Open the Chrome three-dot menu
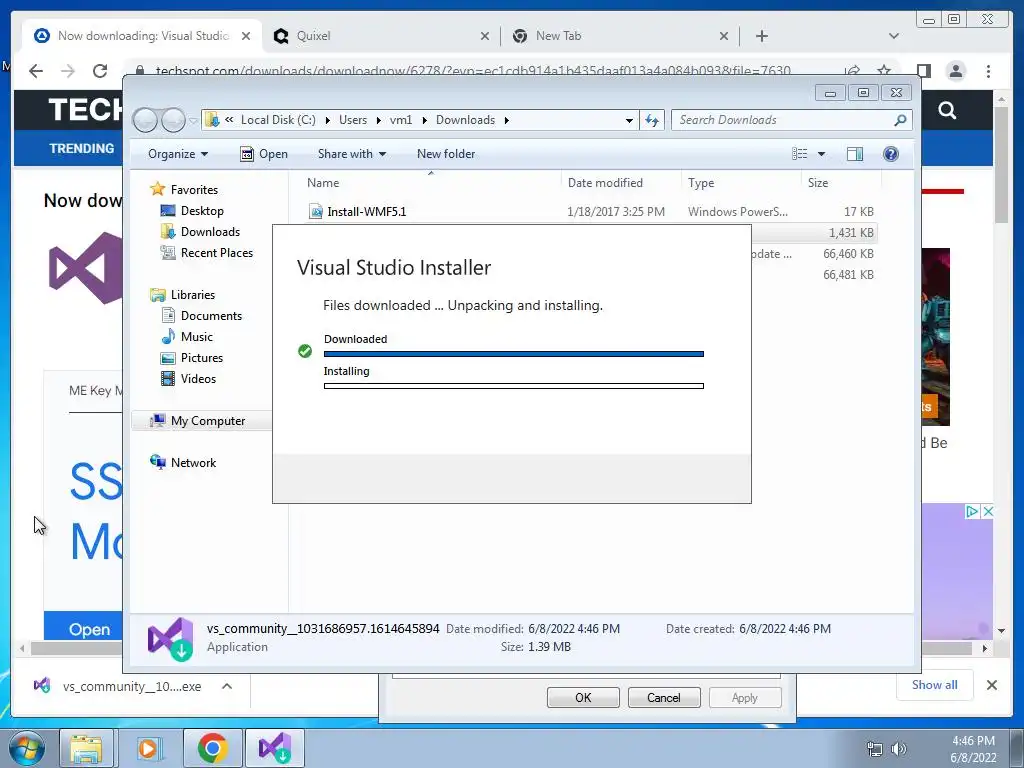Viewport: 1024px width, 768px height. click(x=988, y=71)
